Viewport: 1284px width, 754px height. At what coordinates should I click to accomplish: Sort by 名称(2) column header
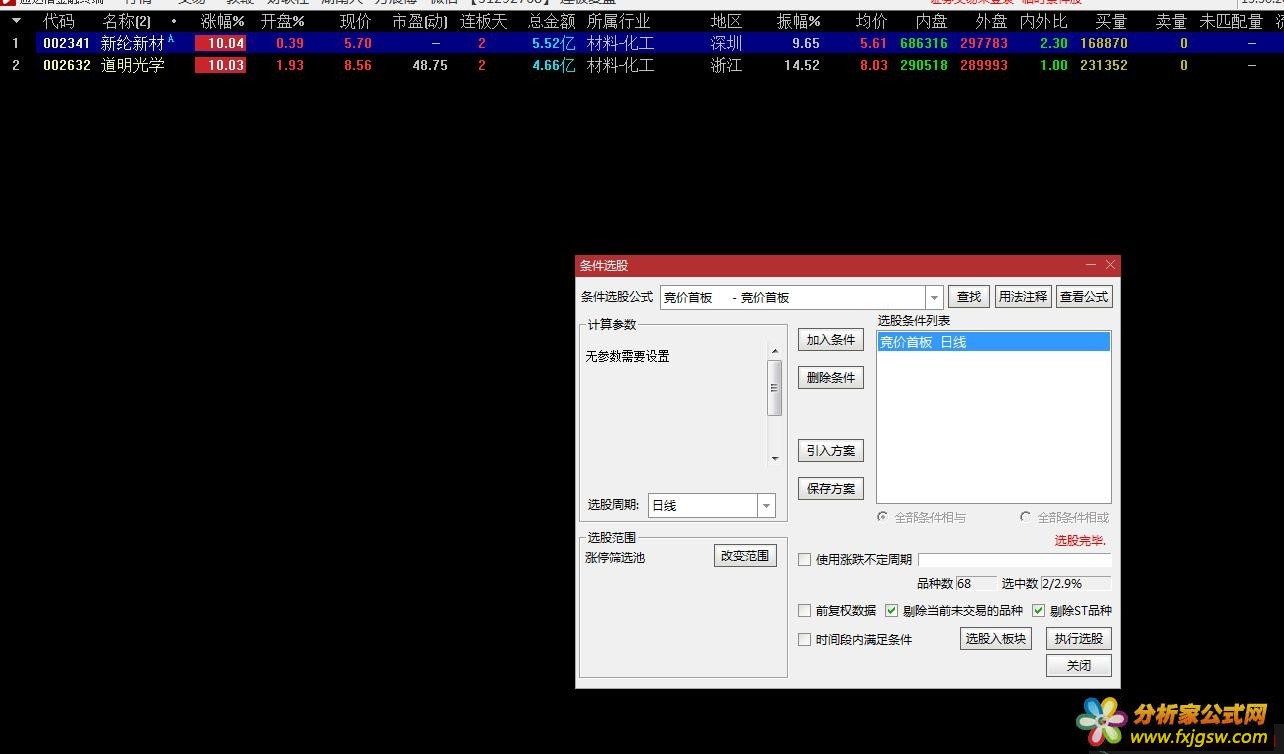point(127,21)
